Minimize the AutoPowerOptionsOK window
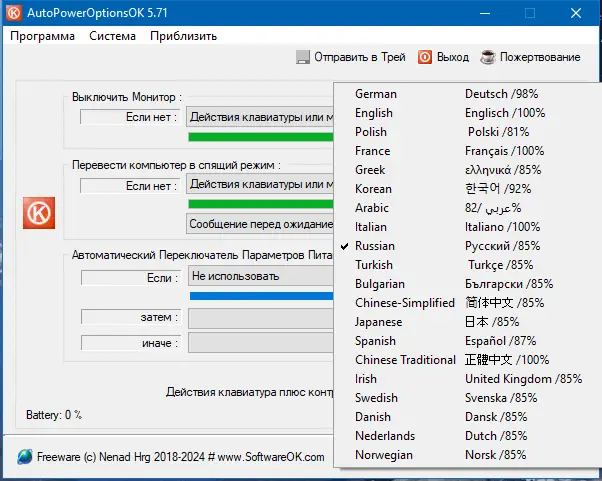This screenshot has height=481, width=602. [x=485, y=13]
